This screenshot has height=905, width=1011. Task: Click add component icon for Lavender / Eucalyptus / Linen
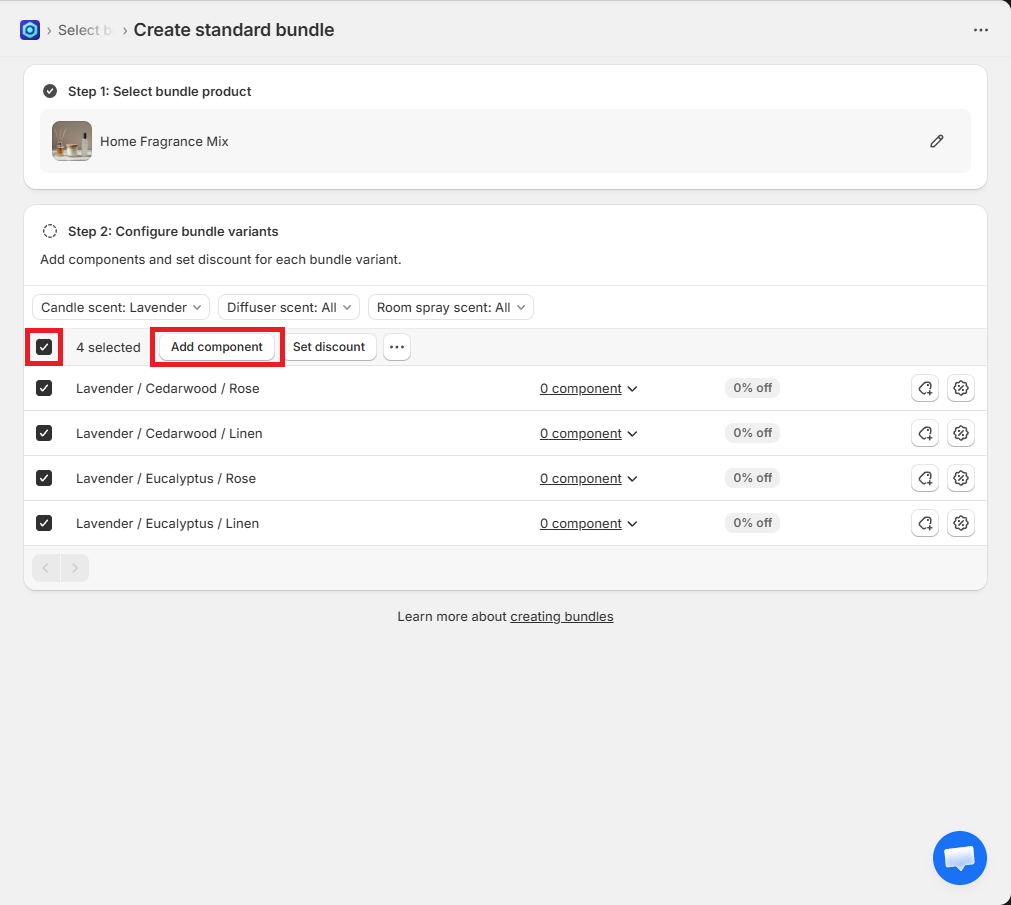click(925, 523)
